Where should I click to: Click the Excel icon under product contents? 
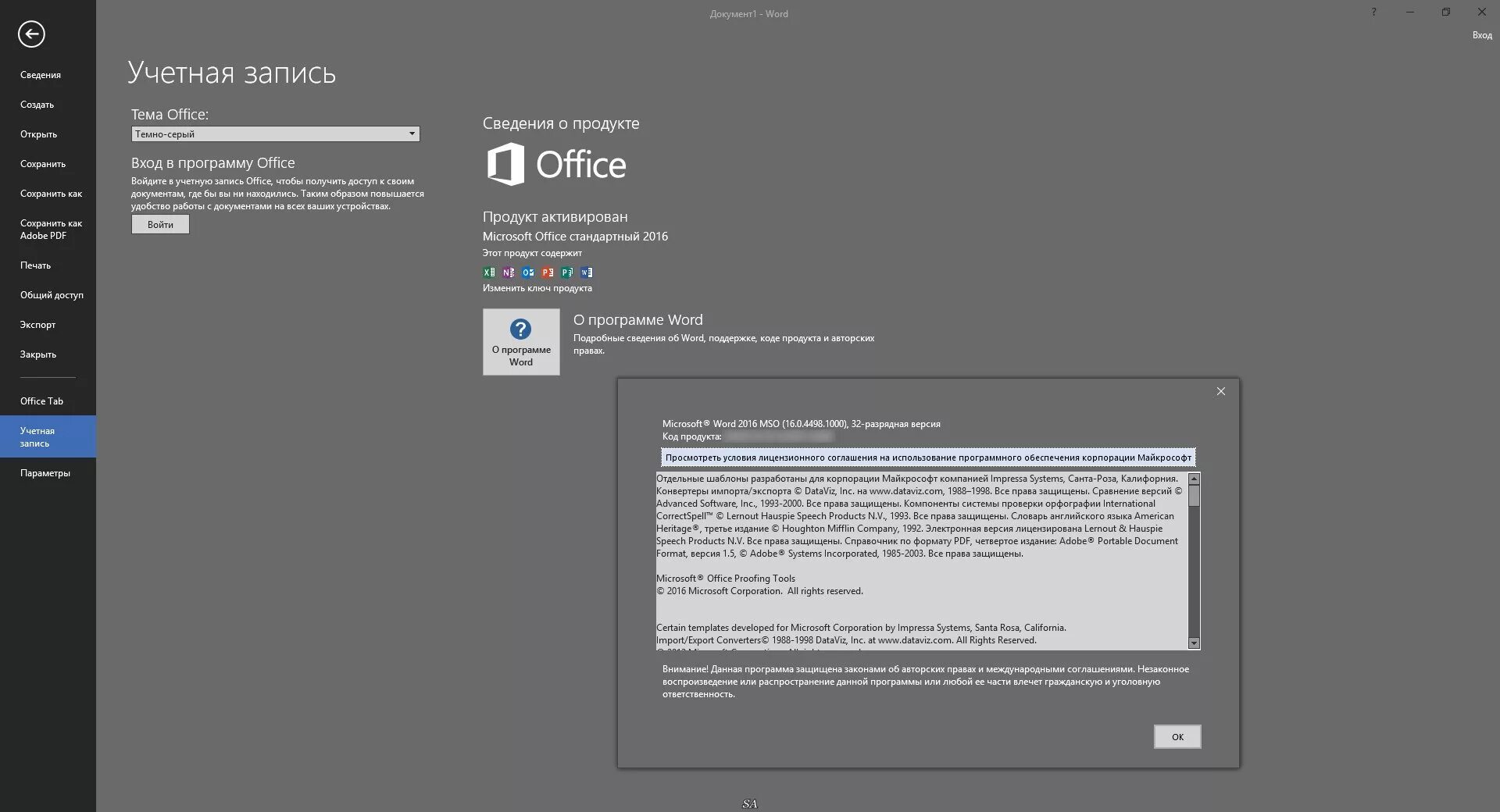tap(489, 272)
